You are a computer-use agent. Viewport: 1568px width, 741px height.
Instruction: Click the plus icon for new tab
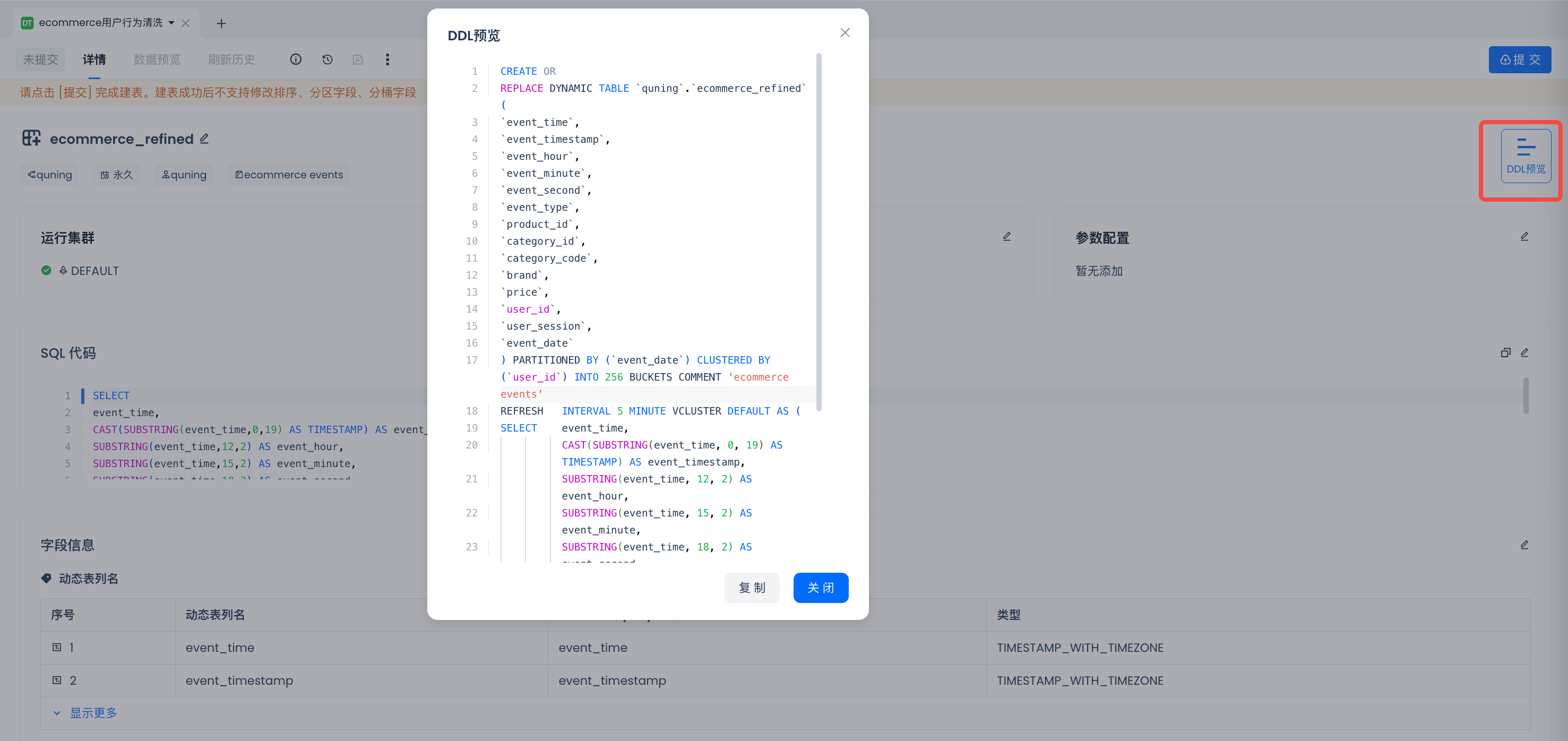click(221, 23)
